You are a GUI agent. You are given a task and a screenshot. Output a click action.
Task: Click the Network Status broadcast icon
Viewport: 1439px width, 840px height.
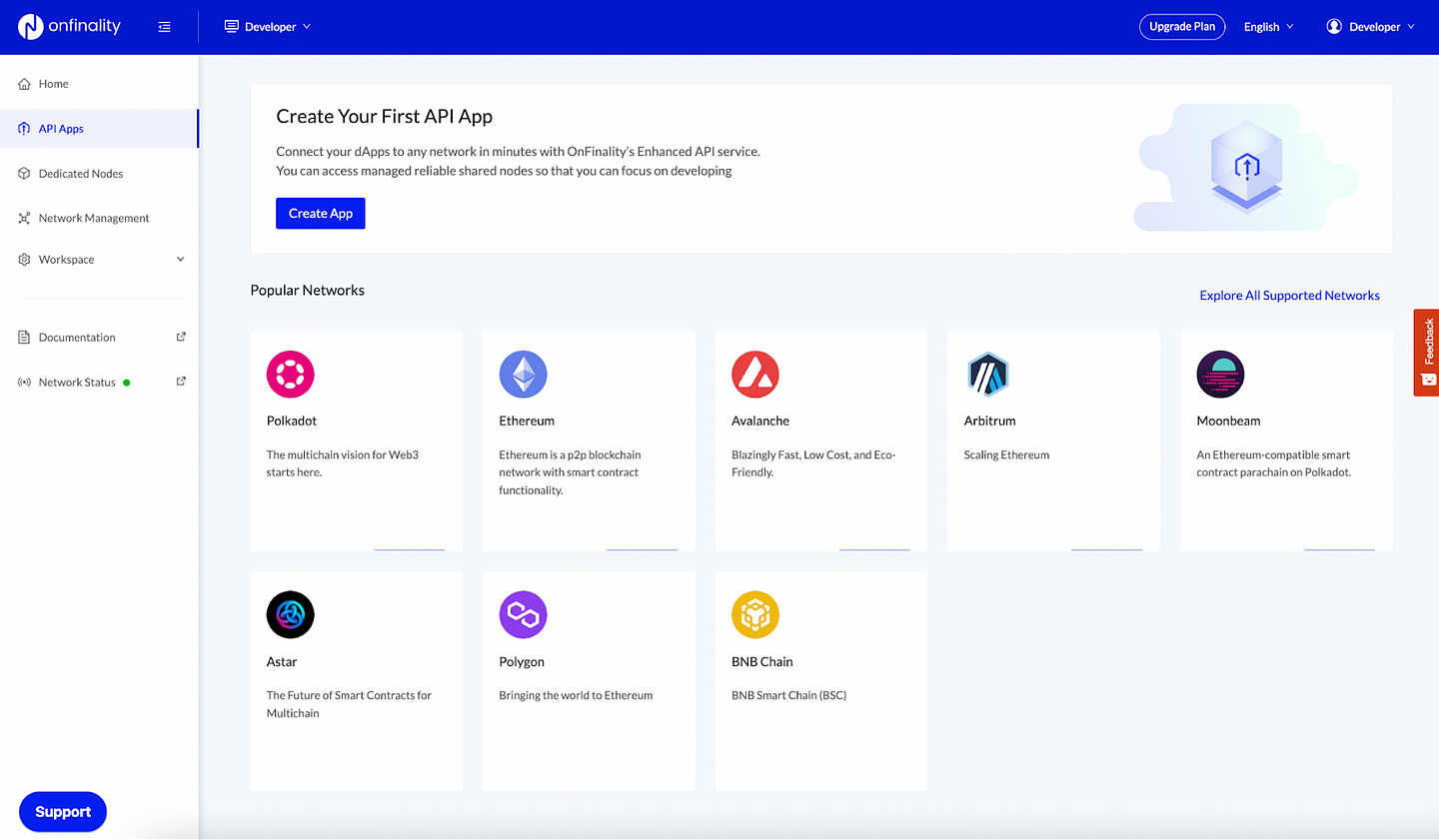[24, 383]
